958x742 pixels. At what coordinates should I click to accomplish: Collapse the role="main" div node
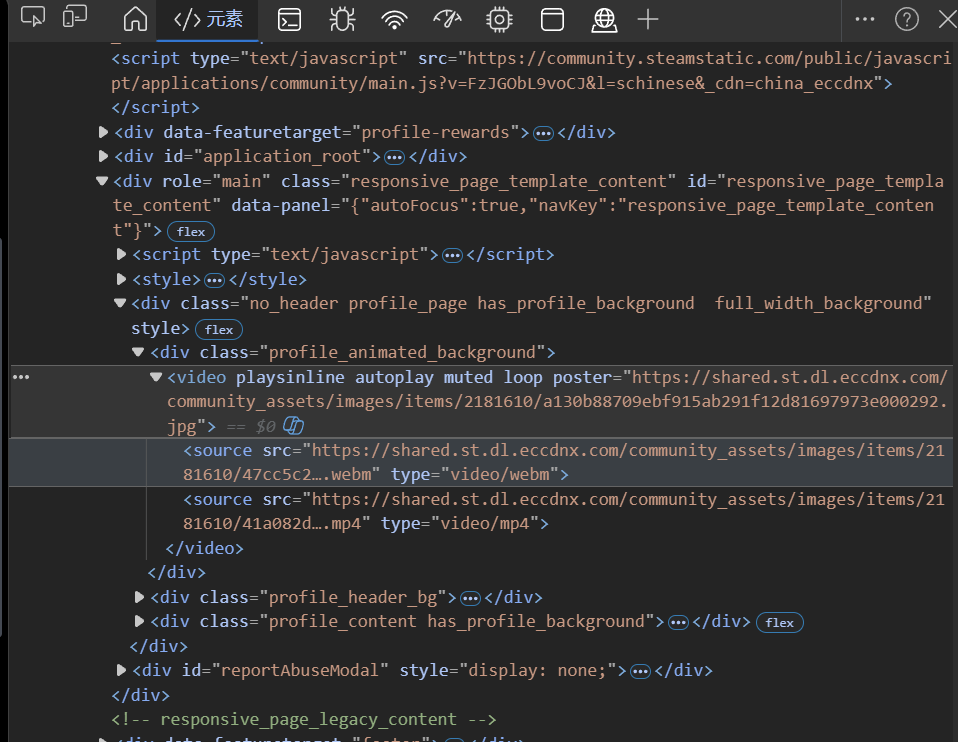click(x=102, y=181)
